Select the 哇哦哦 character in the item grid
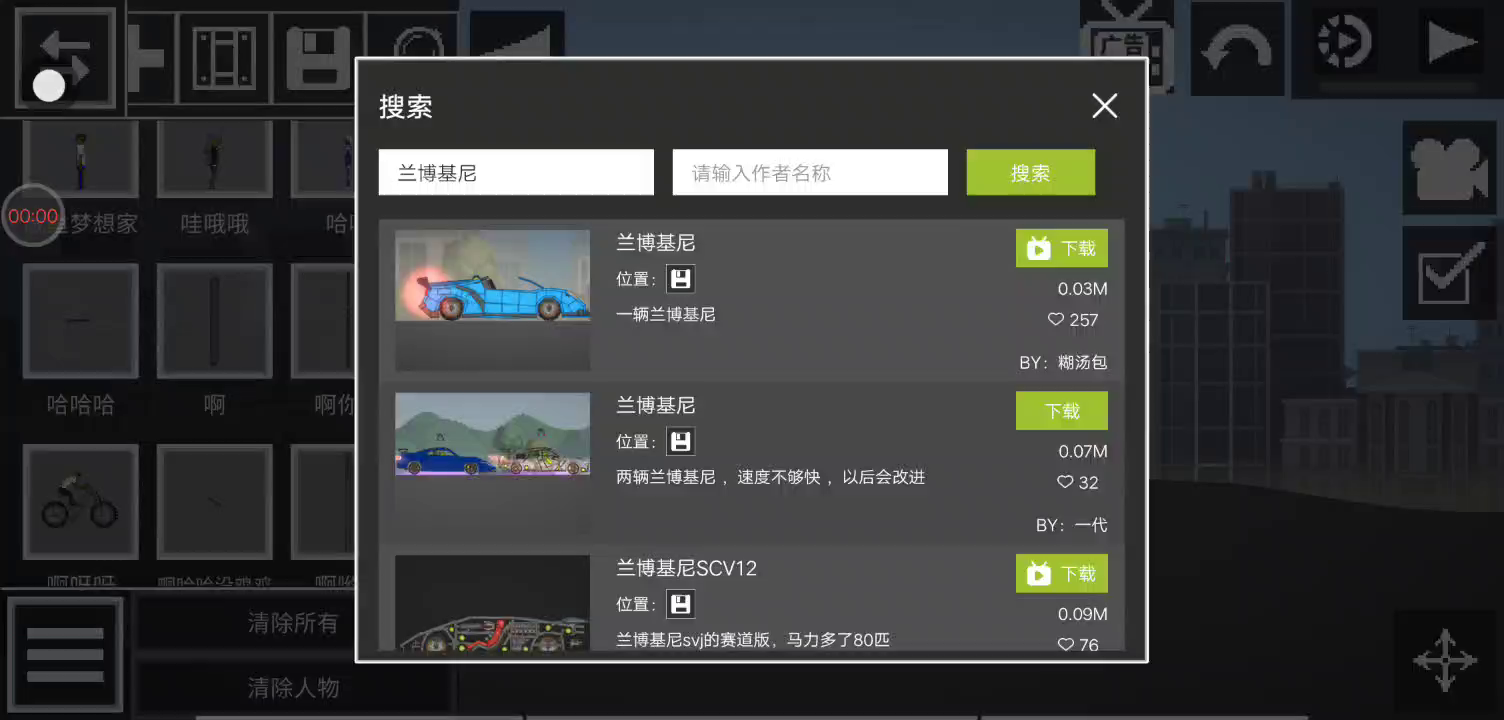Screen dimensions: 1504x720 coord(215,158)
